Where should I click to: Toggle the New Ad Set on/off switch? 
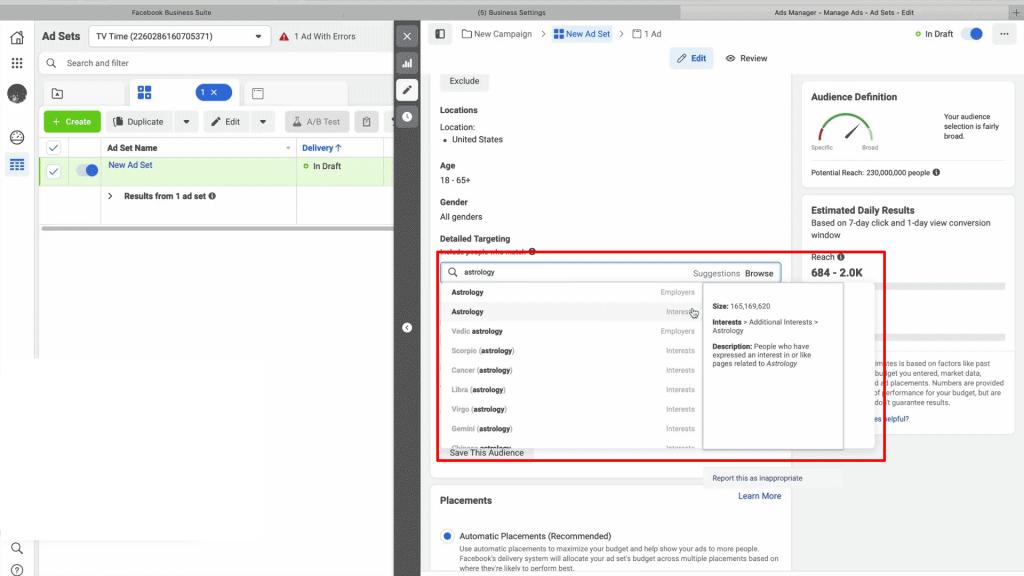(87, 170)
